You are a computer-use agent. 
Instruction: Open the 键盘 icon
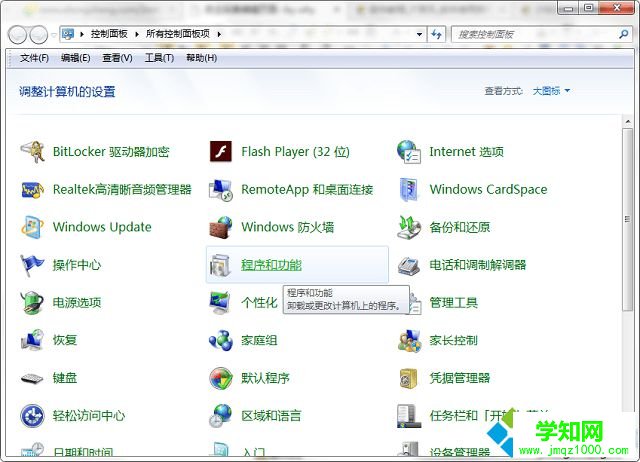[x=33, y=378]
